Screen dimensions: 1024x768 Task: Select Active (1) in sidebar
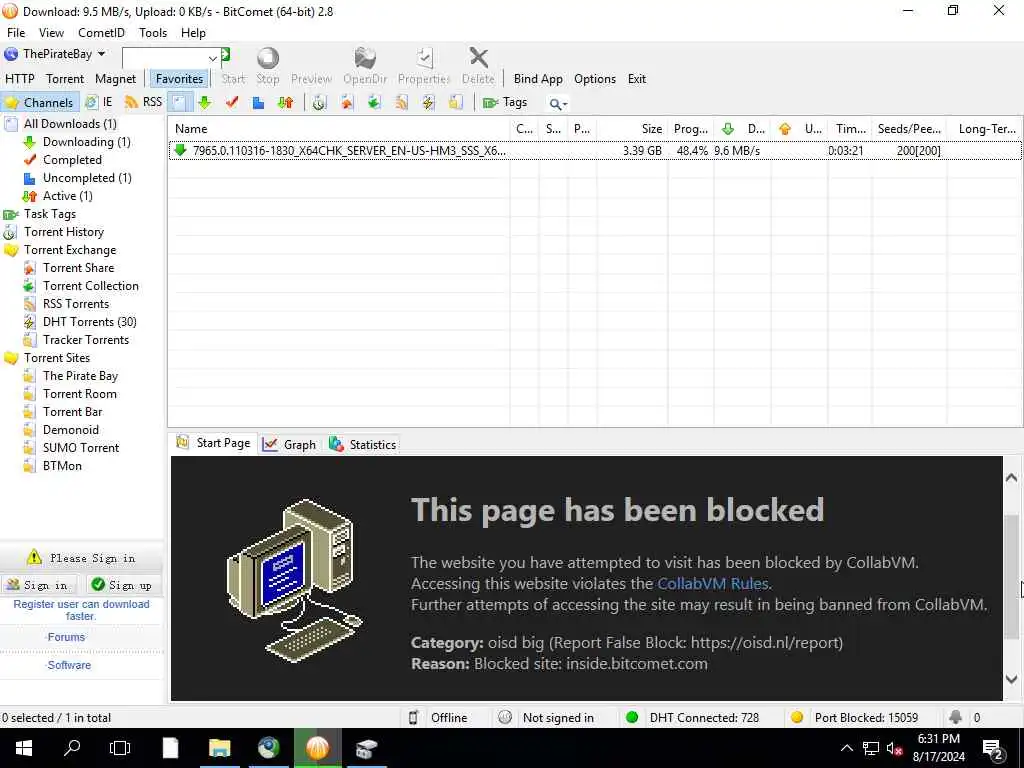67,196
